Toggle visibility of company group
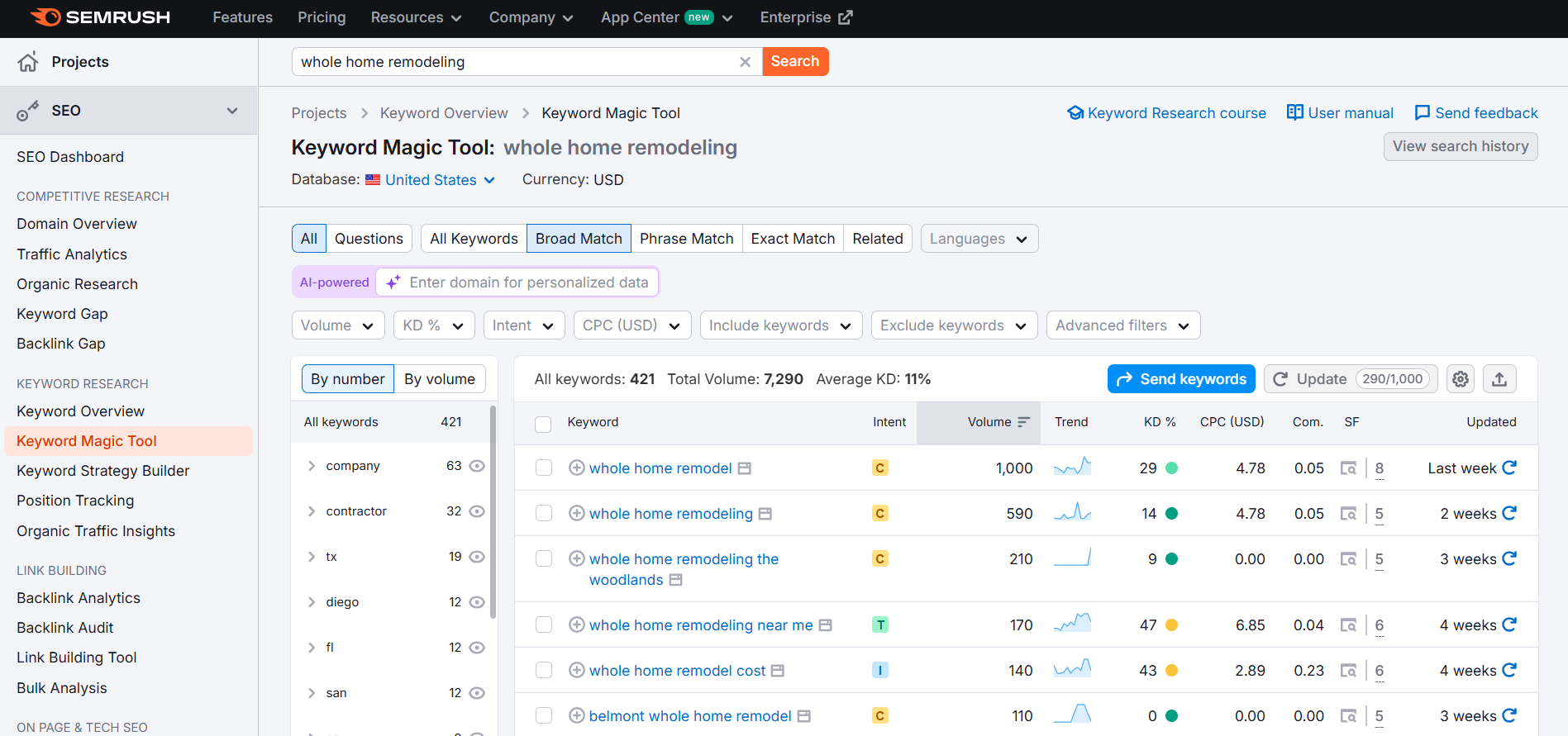This screenshot has width=1568, height=736. click(477, 466)
